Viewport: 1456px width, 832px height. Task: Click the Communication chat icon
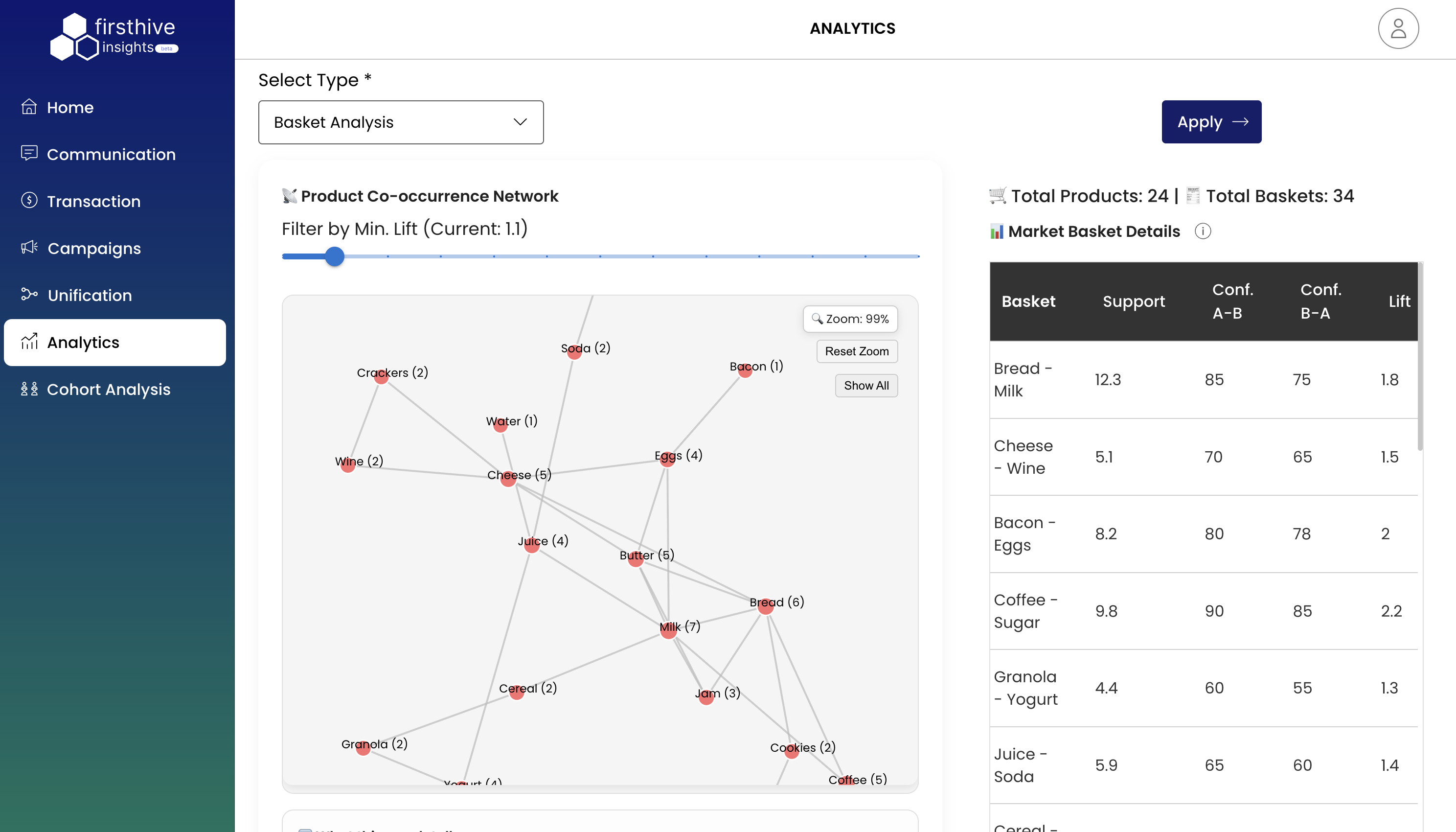(29, 153)
